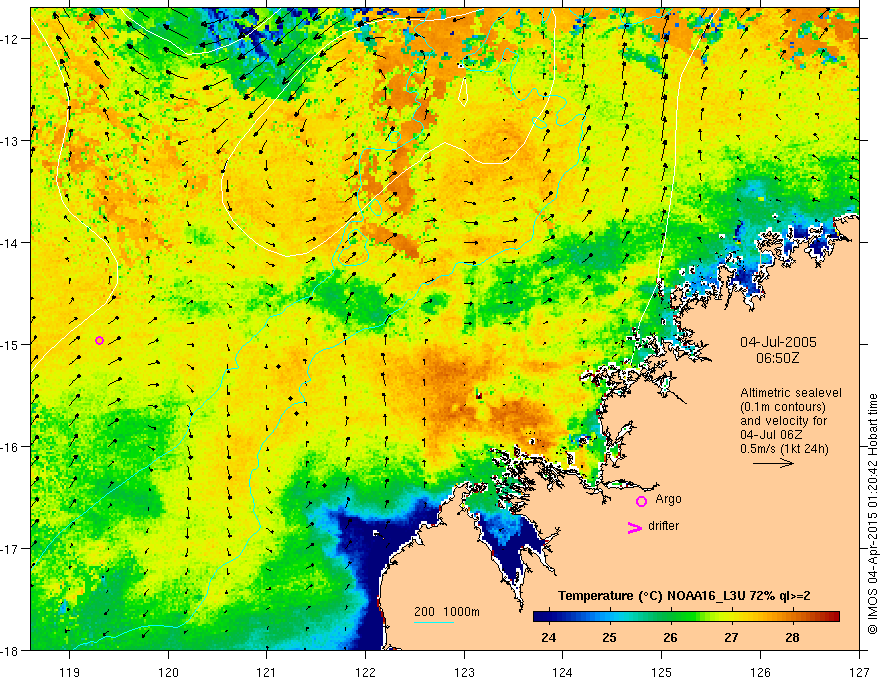Click the latitude axis label '-17'
The height and width of the screenshot is (680, 880).
pos(9,549)
